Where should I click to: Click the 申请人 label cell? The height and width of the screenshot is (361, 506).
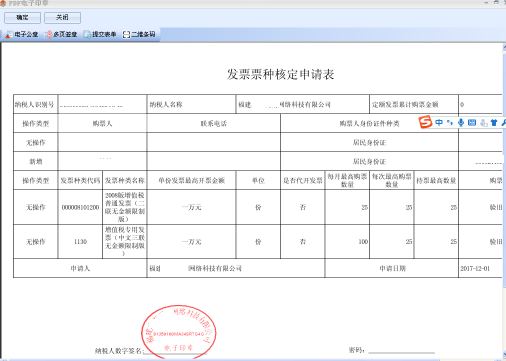click(80, 268)
